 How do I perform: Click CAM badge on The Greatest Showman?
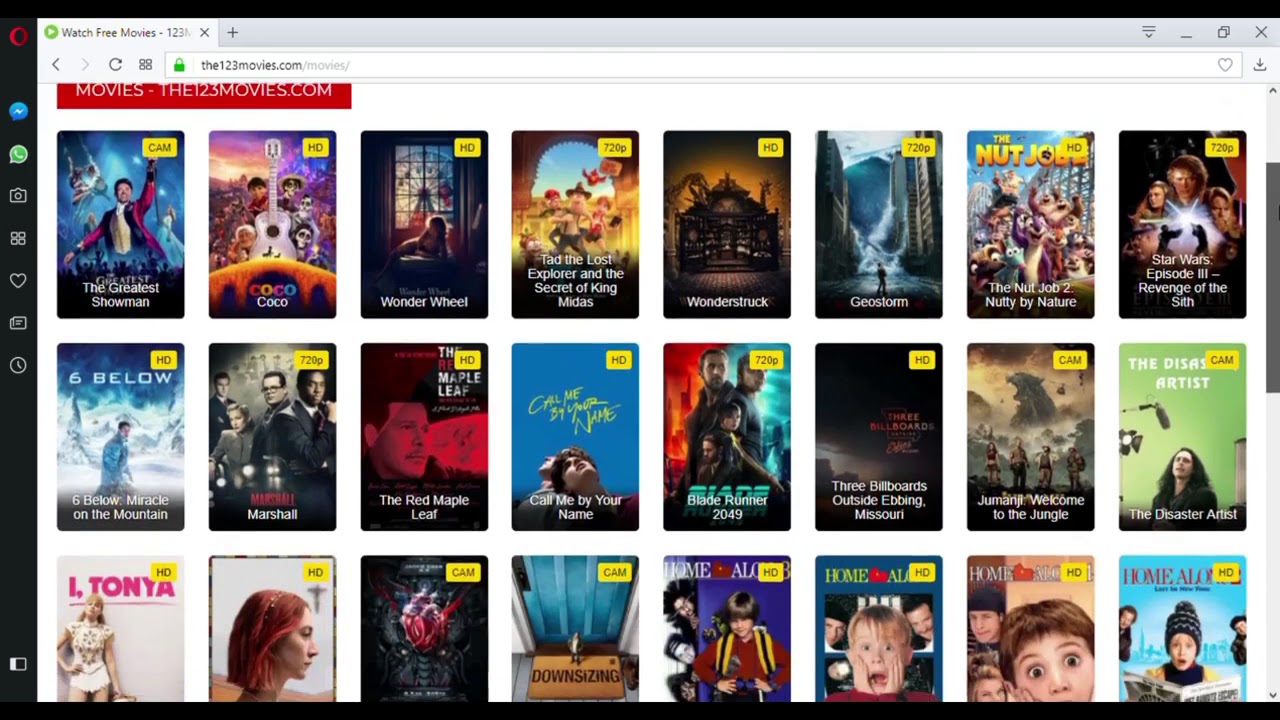tap(159, 147)
